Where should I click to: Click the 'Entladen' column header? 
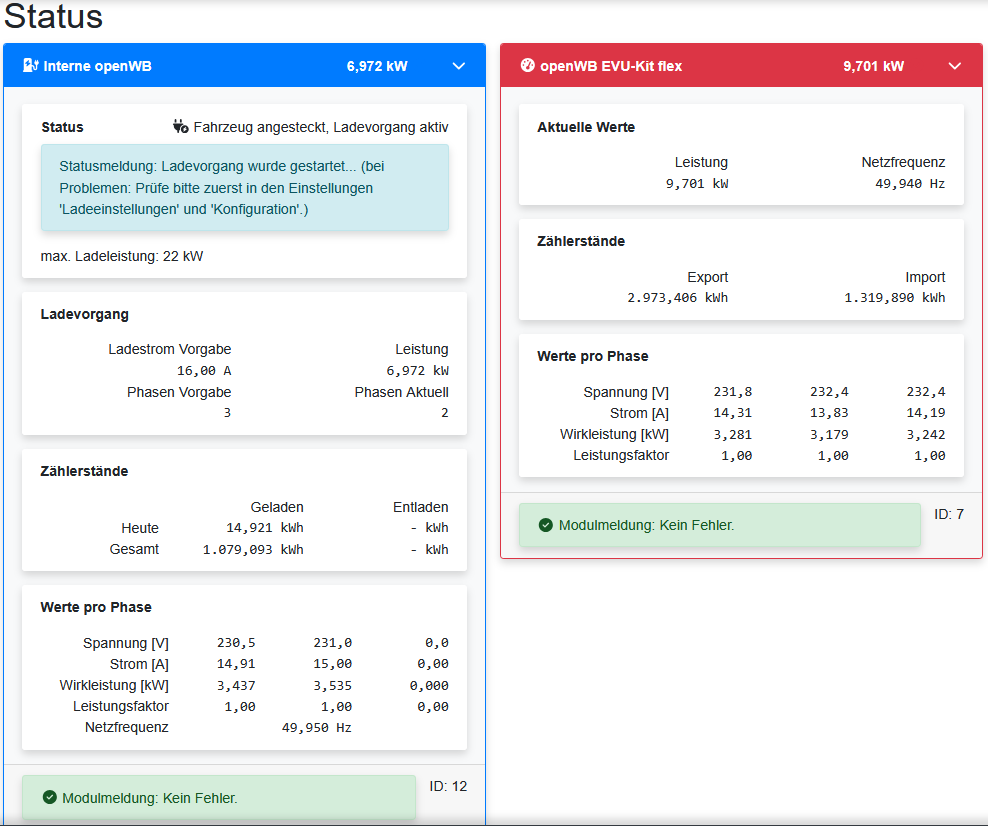point(421,507)
